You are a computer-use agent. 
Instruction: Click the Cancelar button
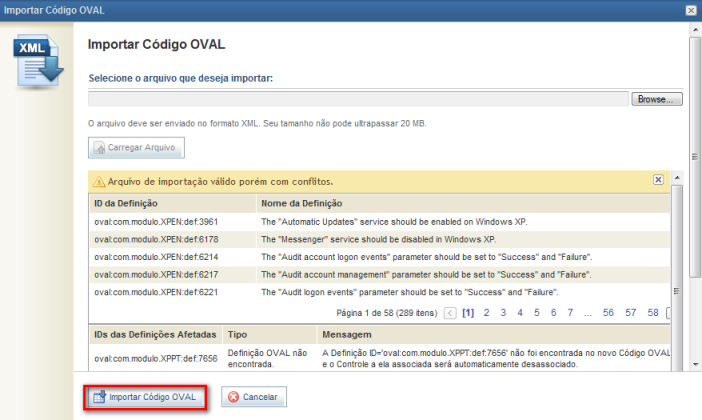[x=254, y=397]
